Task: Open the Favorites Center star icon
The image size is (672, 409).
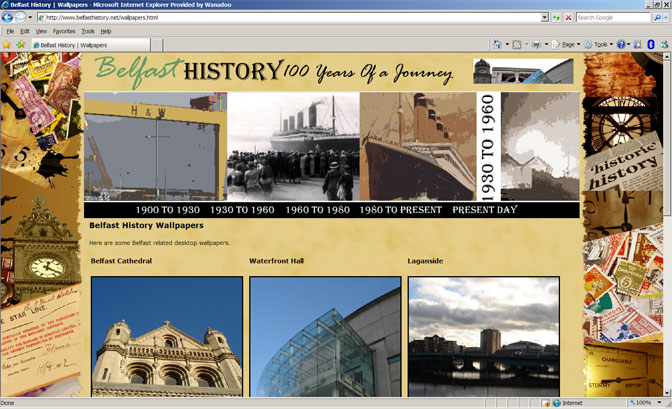Action: 7,45
